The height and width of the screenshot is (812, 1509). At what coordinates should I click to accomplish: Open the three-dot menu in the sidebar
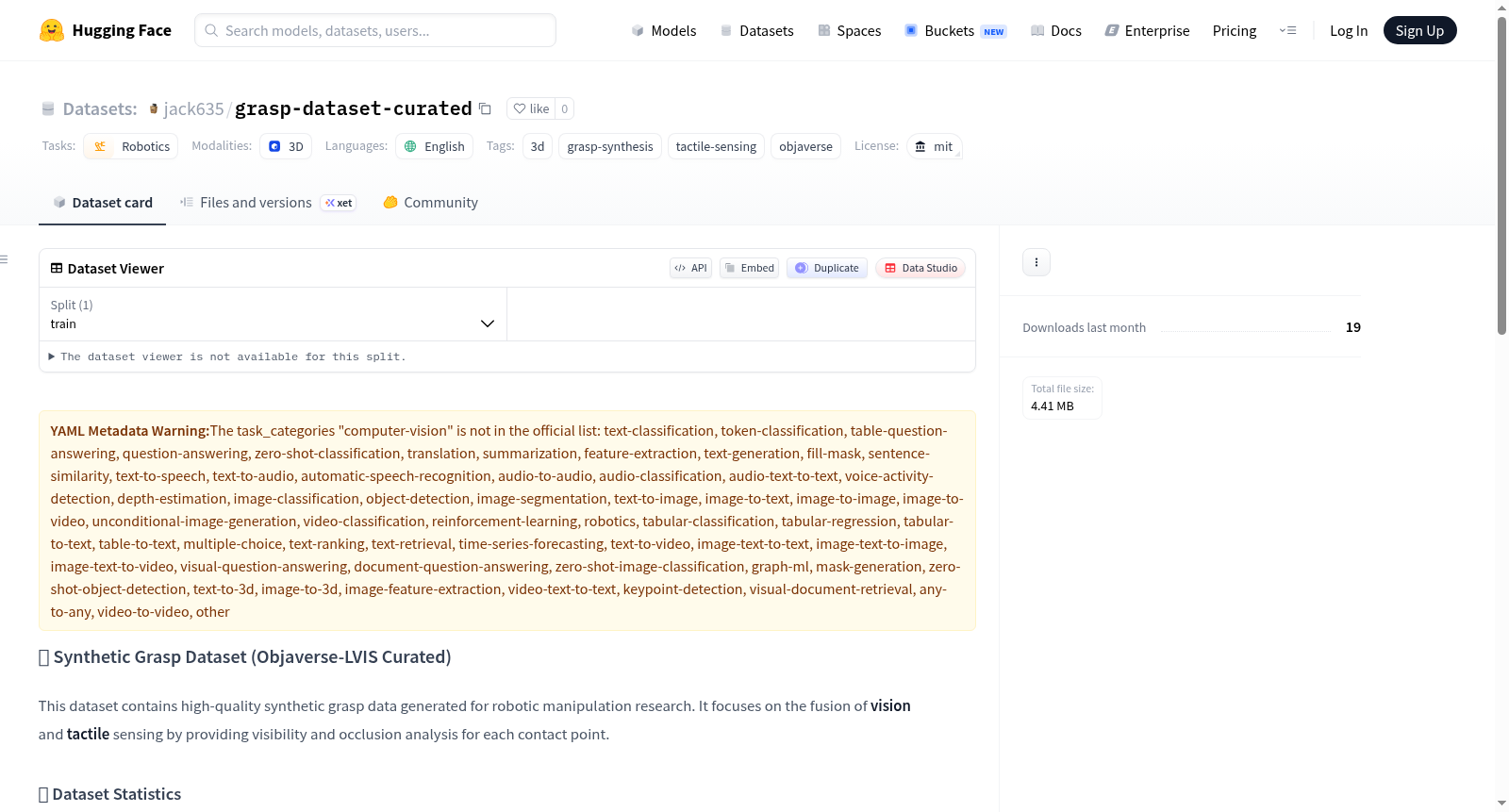(1036, 262)
